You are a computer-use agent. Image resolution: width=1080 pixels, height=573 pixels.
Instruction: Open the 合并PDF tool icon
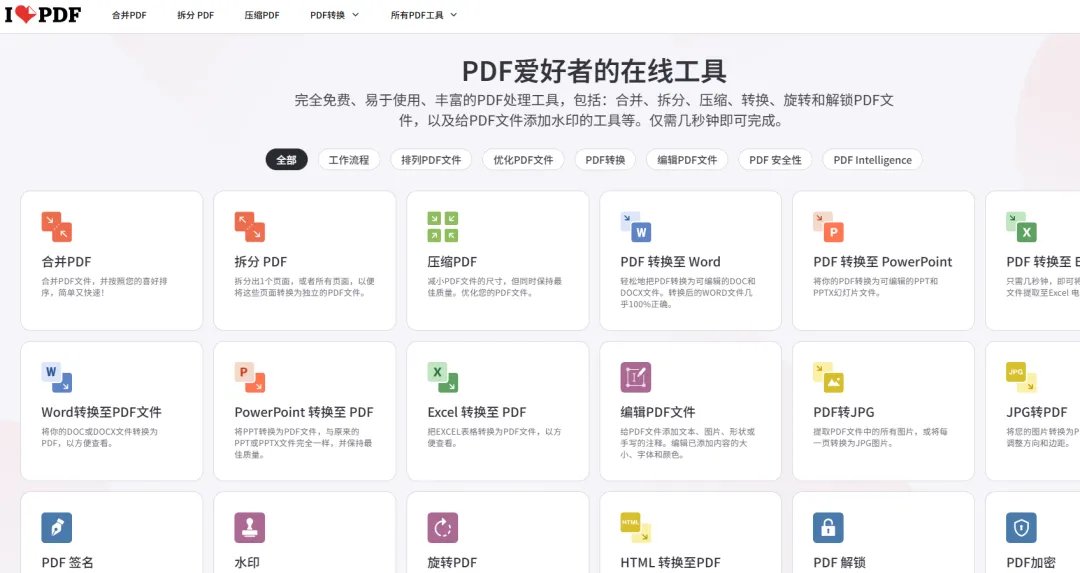[56, 227]
